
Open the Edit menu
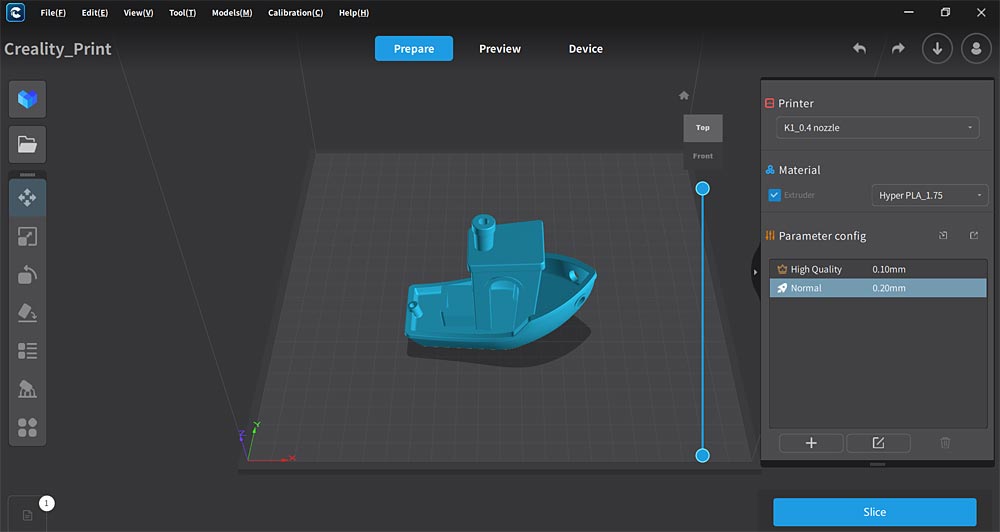[94, 13]
